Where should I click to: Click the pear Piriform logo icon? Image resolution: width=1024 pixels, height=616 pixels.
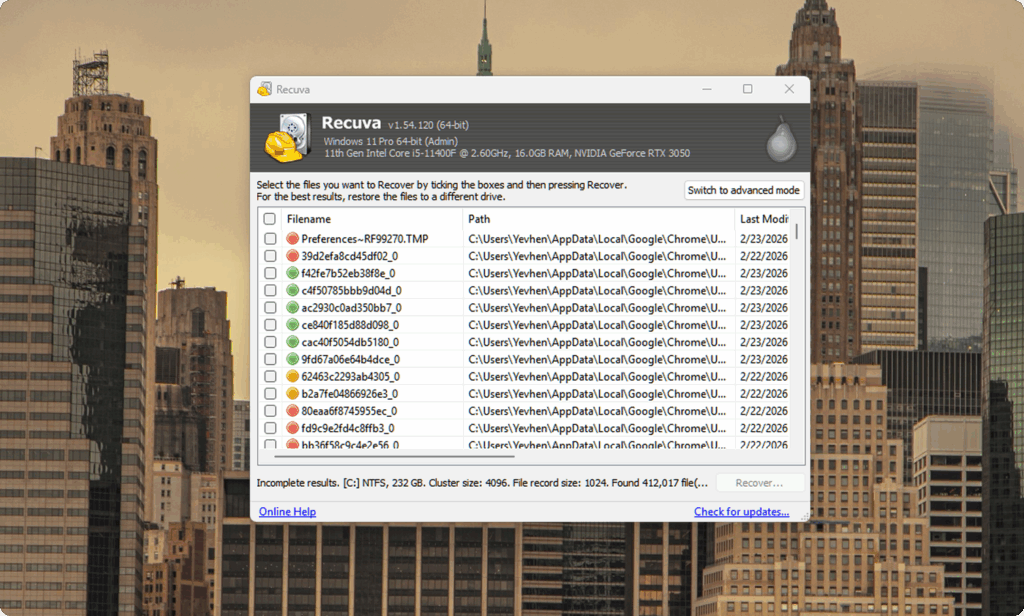tap(781, 139)
